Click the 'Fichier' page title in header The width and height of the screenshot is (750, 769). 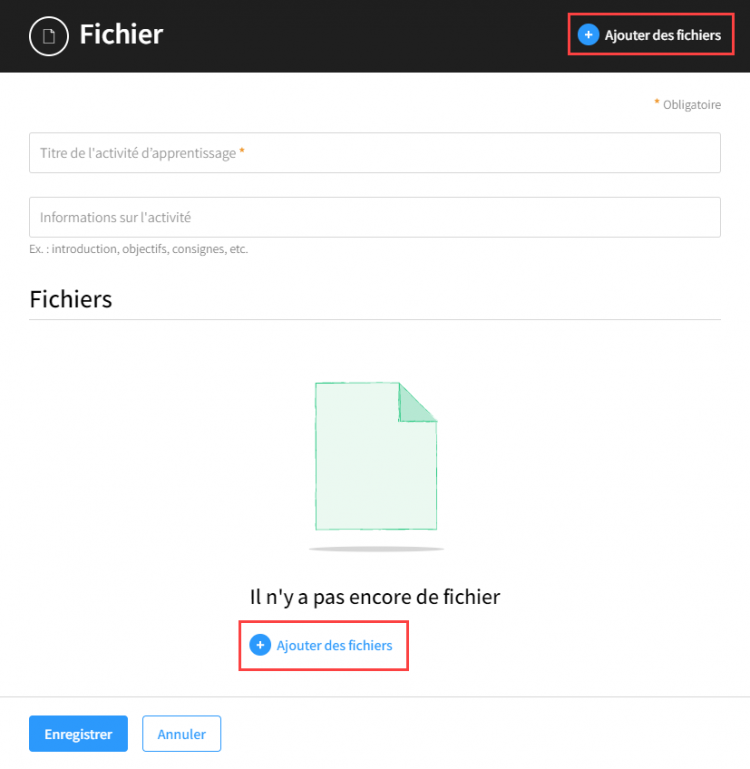click(121, 35)
